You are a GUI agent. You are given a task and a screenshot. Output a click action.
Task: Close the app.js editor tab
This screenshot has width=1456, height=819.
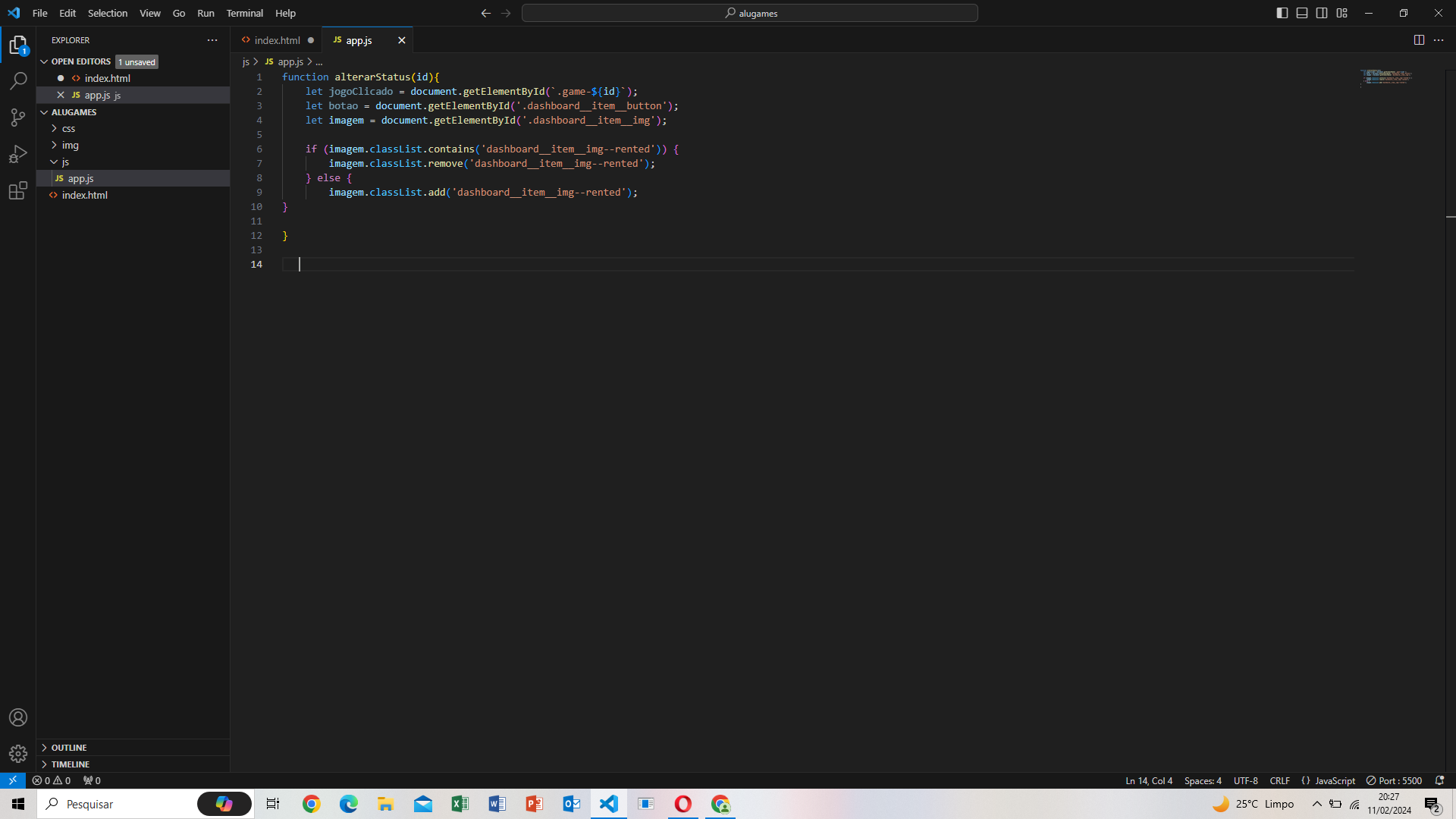pyautogui.click(x=402, y=40)
